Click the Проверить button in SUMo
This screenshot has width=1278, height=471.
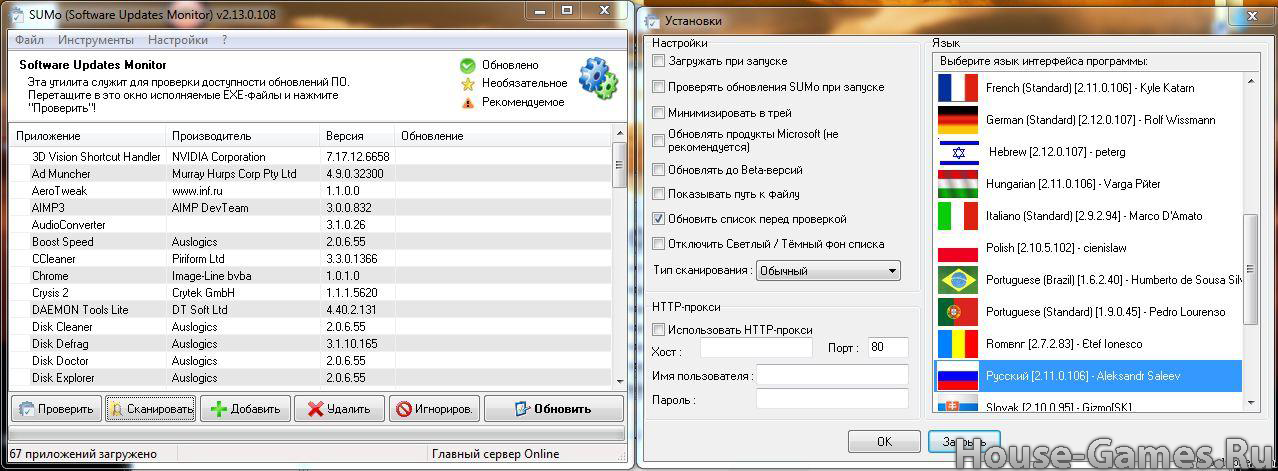(x=56, y=408)
